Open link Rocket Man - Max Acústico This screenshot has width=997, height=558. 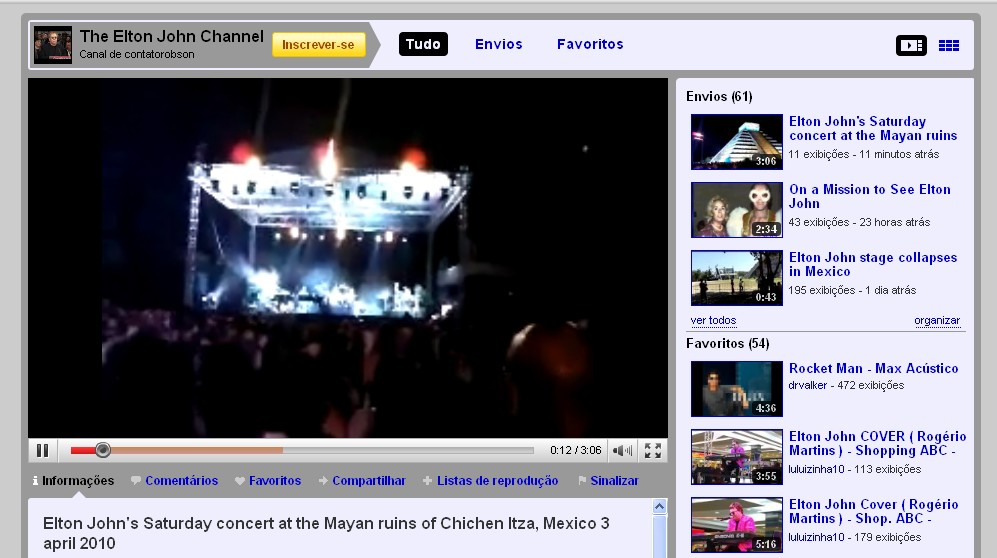point(874,368)
